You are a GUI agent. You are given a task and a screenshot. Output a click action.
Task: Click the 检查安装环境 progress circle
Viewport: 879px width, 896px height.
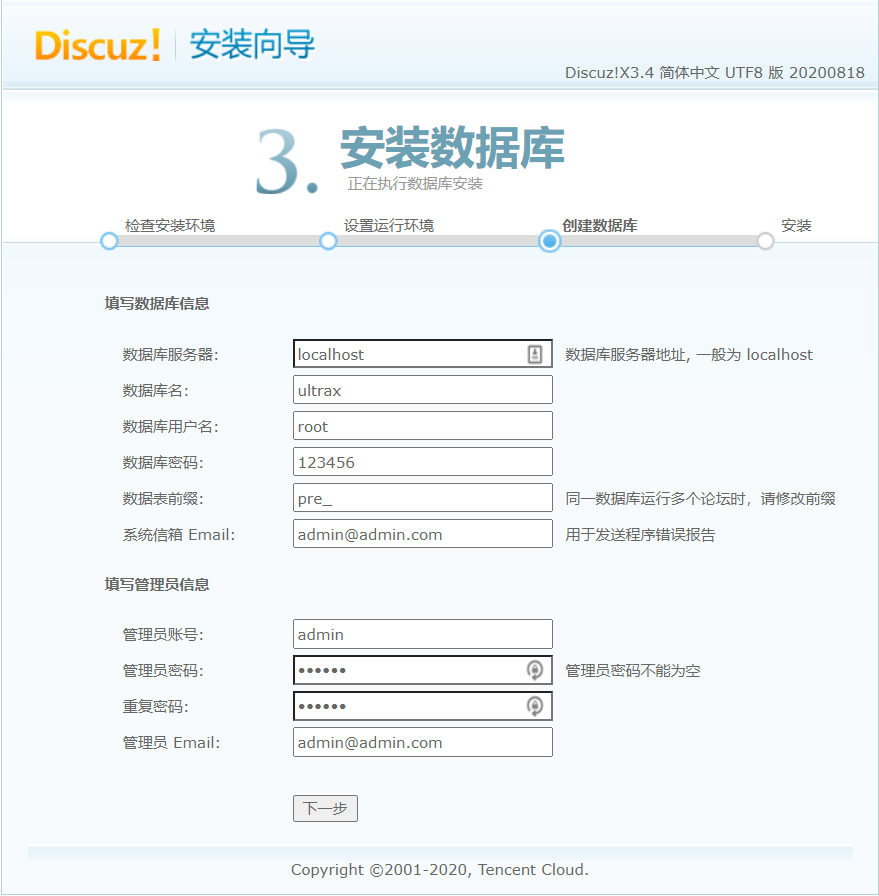click(108, 241)
